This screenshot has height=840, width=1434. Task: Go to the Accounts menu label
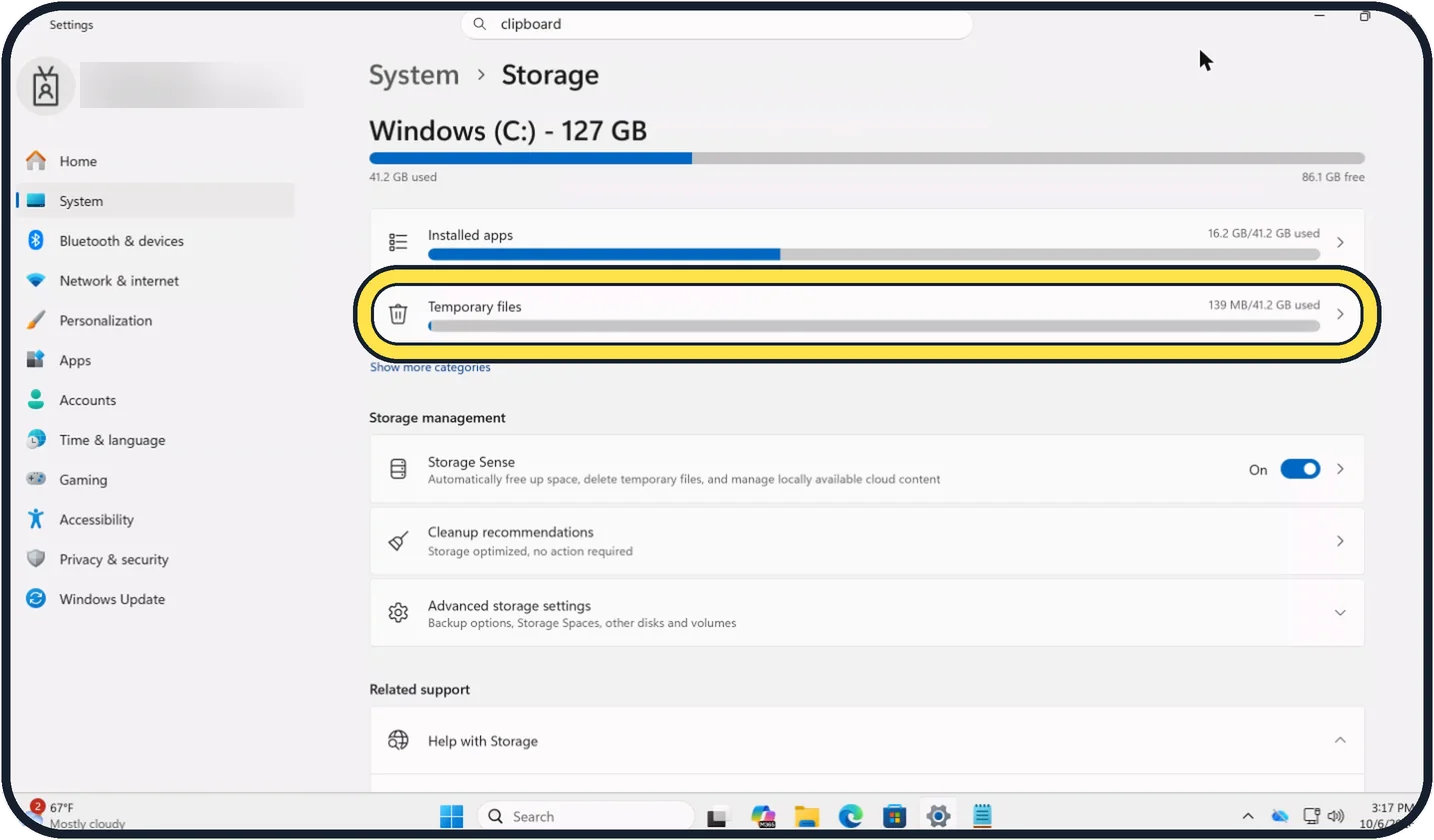coord(88,400)
